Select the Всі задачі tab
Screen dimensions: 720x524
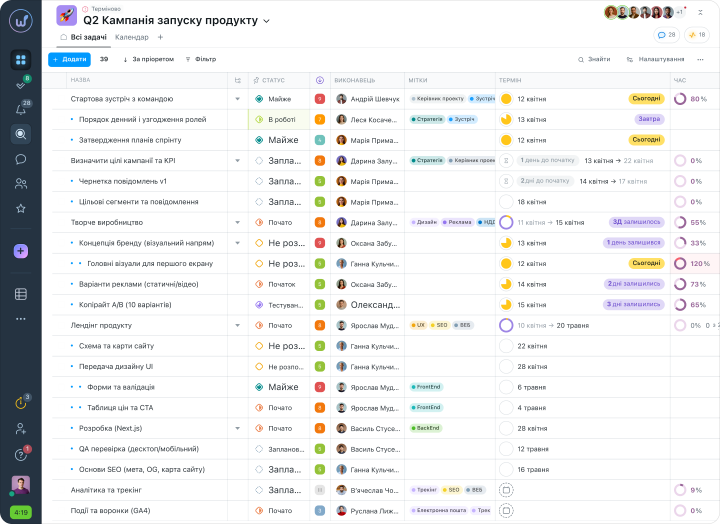(84, 37)
